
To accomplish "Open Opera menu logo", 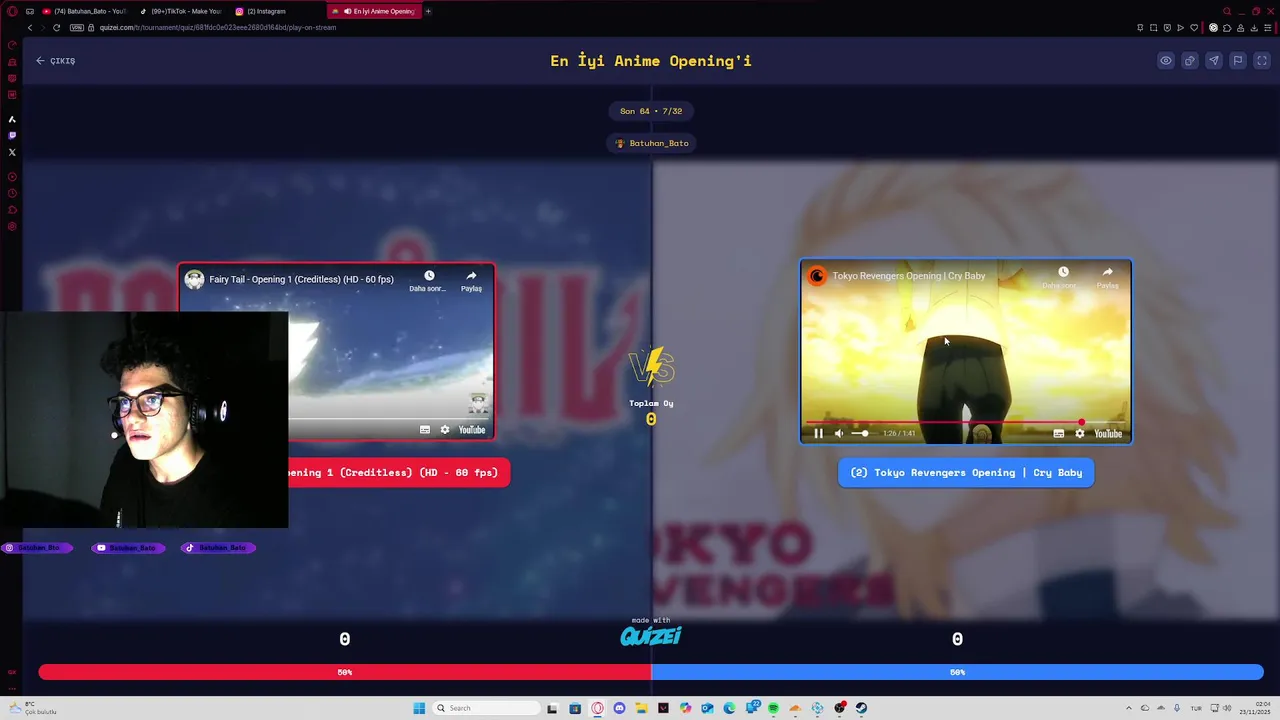I will (12, 11).
